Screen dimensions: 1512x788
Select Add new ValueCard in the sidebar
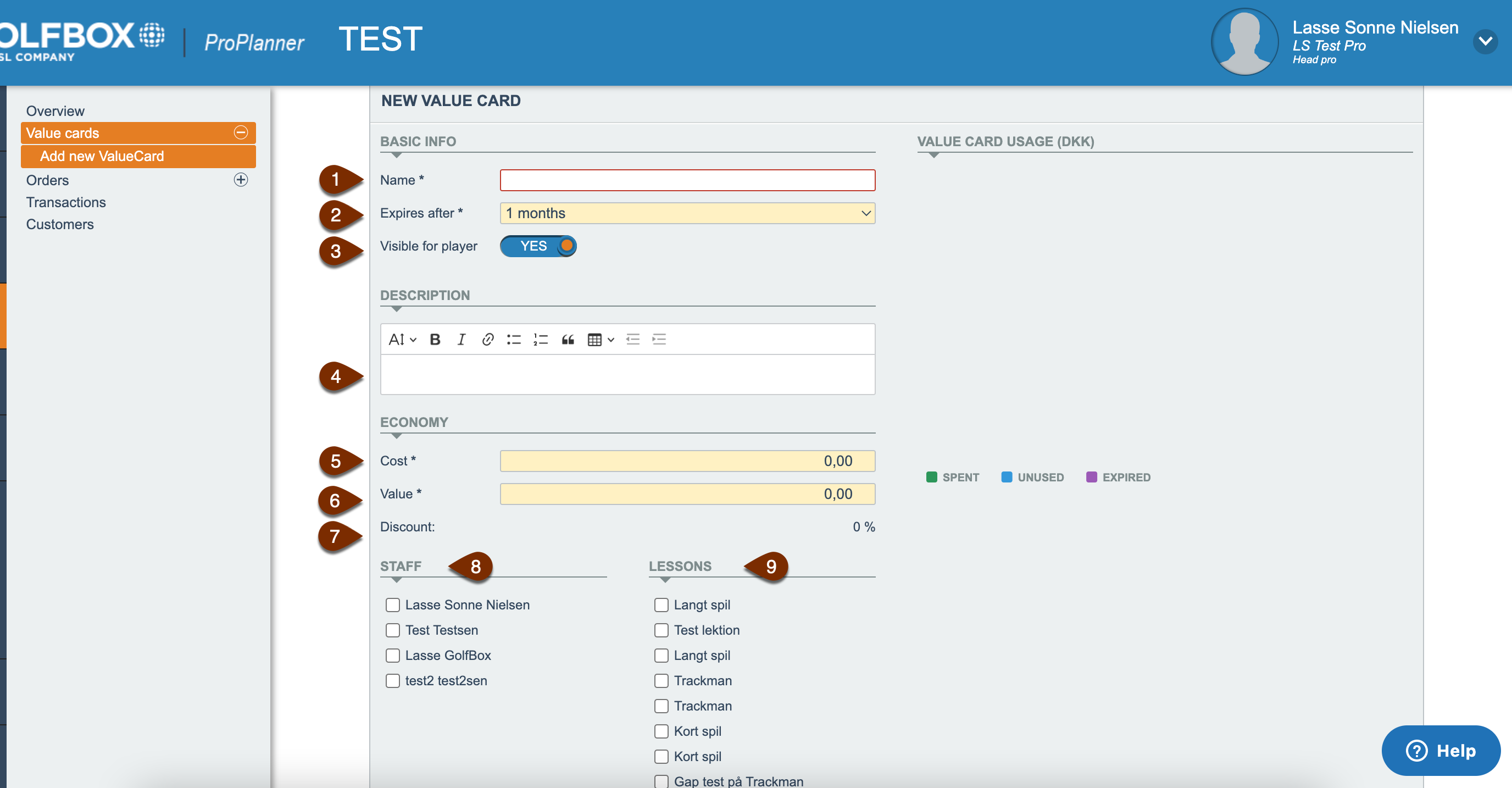pos(138,156)
